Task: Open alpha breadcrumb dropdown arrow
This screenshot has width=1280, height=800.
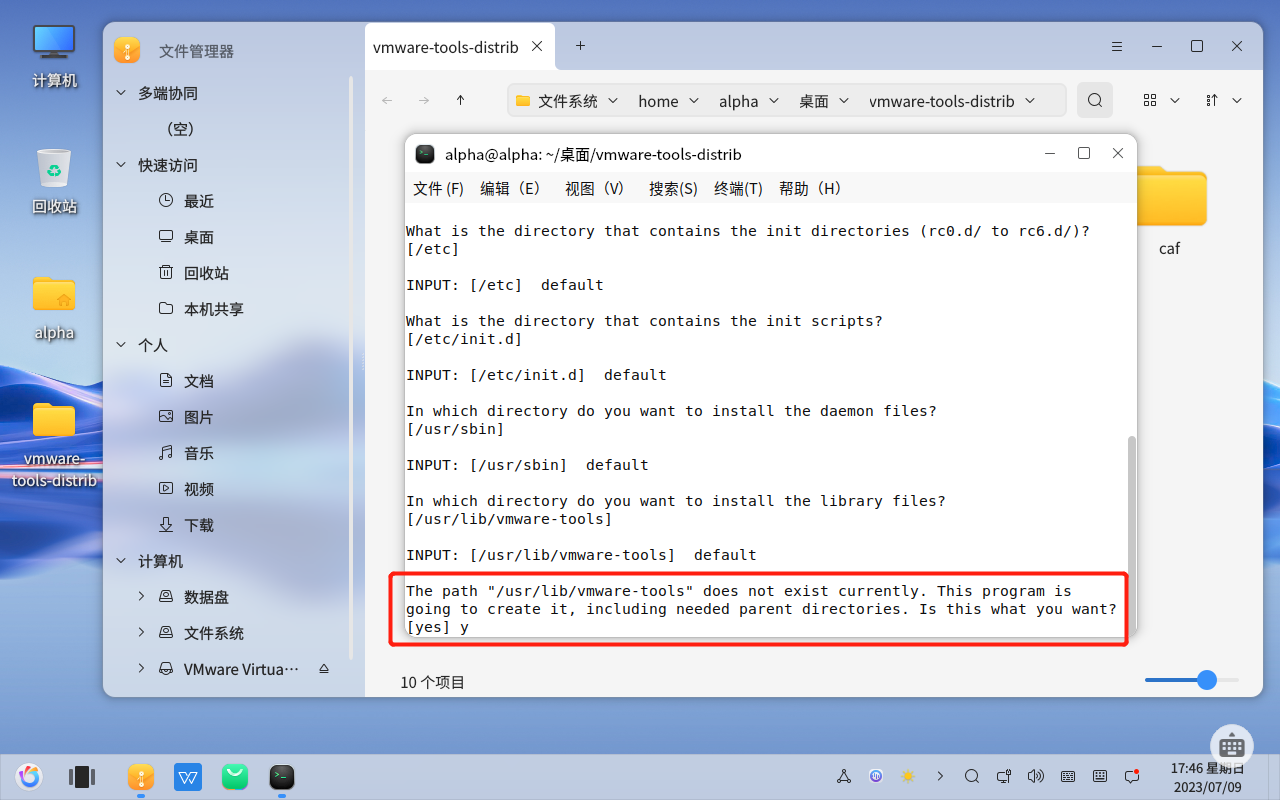Action: tap(773, 101)
